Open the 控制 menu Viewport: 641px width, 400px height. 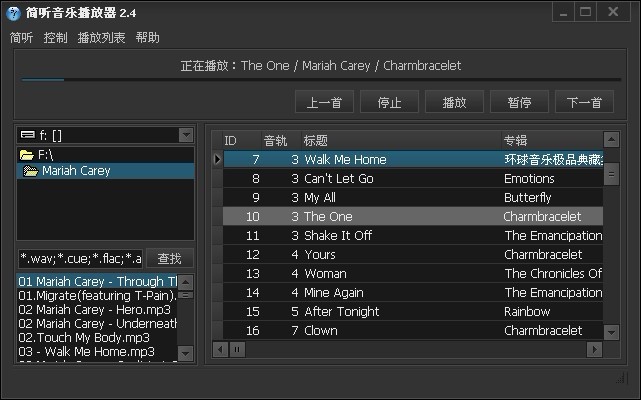(55, 38)
